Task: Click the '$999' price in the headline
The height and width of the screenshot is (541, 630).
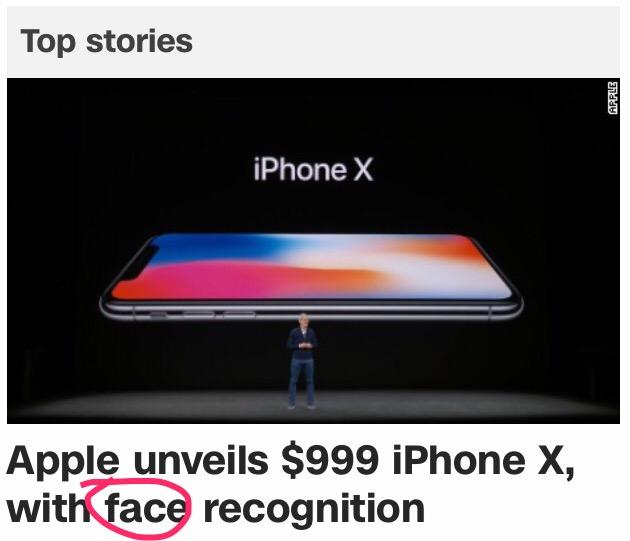Action: (330, 460)
